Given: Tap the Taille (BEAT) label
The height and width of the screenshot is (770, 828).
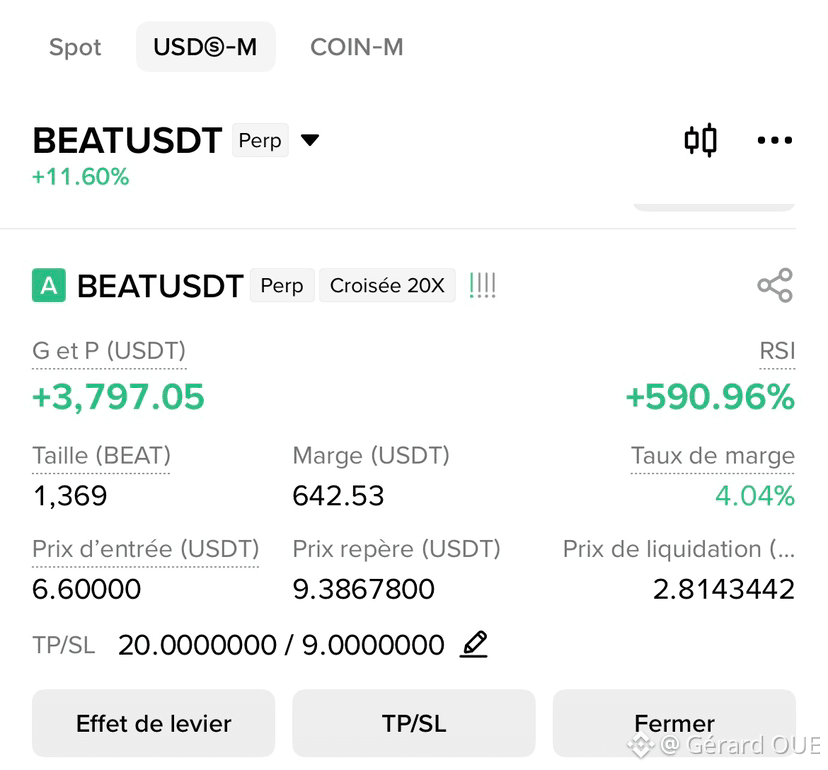Looking at the screenshot, I should [x=101, y=455].
